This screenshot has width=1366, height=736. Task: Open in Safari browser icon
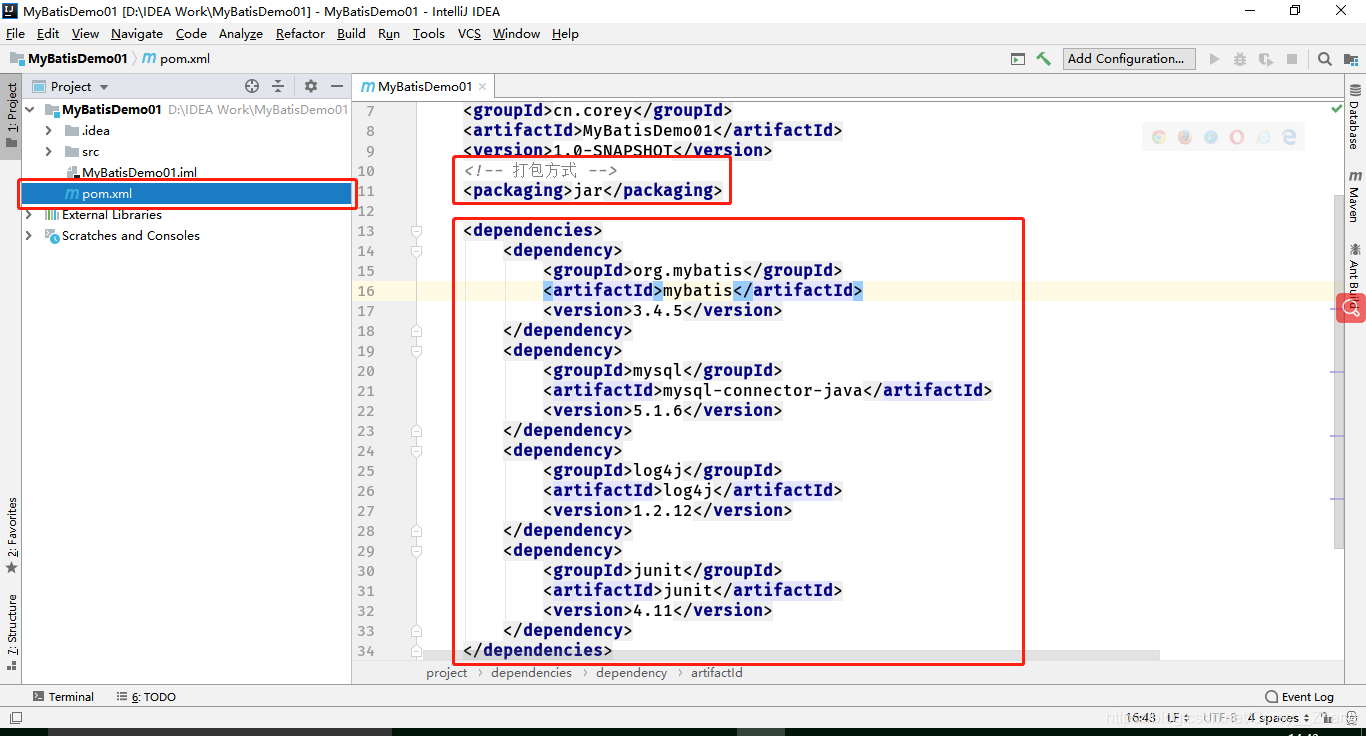[x=1211, y=137]
